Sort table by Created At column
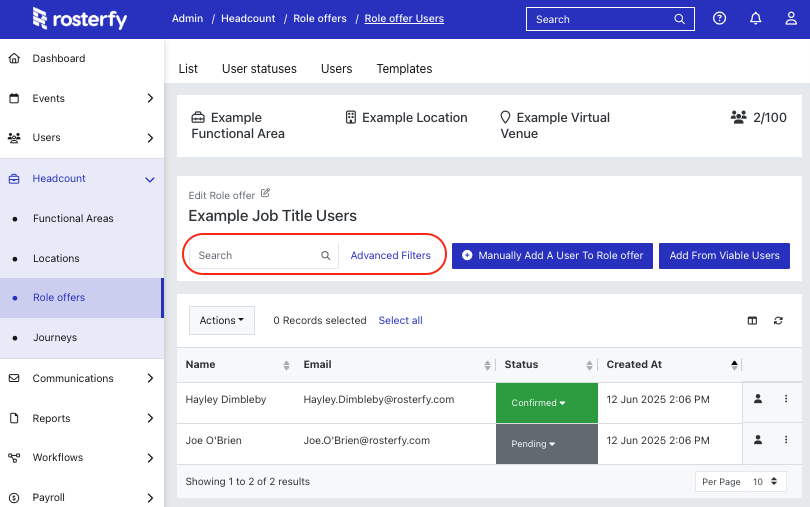 click(x=734, y=365)
